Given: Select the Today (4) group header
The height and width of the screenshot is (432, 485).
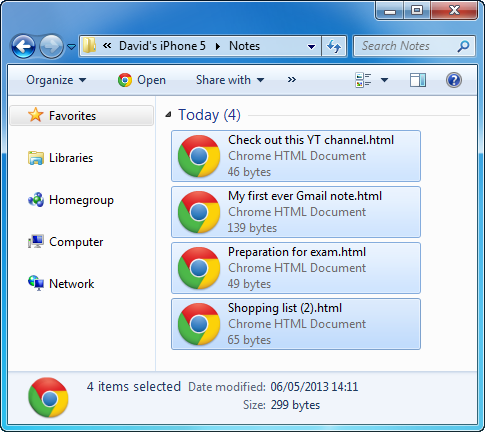Looking at the screenshot, I should pos(209,115).
